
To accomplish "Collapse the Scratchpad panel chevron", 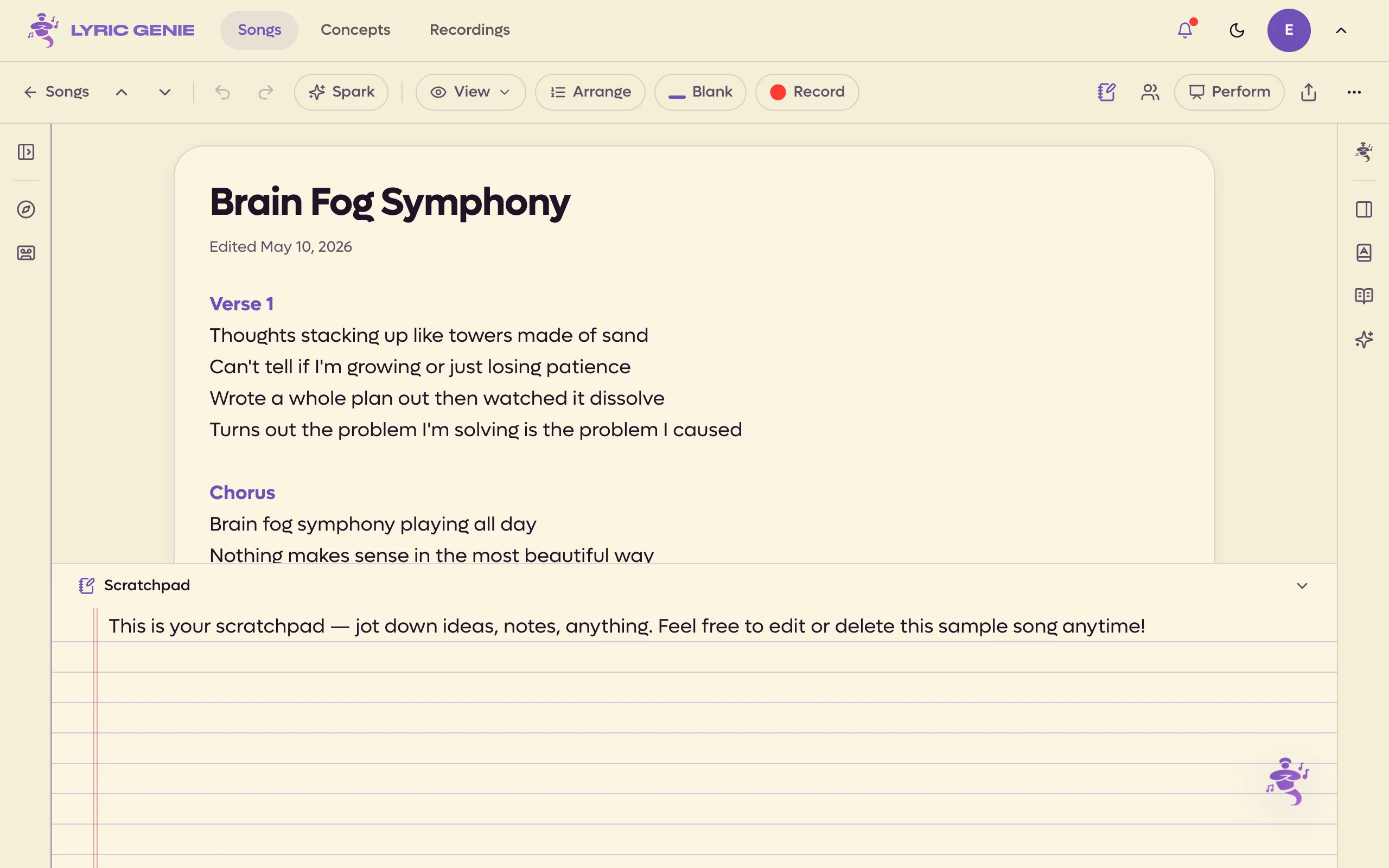I will point(1302,585).
